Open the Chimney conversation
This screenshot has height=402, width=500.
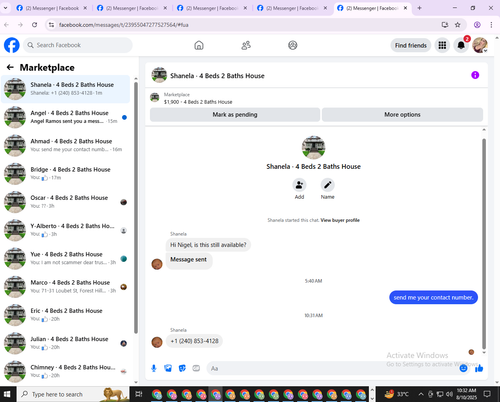(65, 371)
